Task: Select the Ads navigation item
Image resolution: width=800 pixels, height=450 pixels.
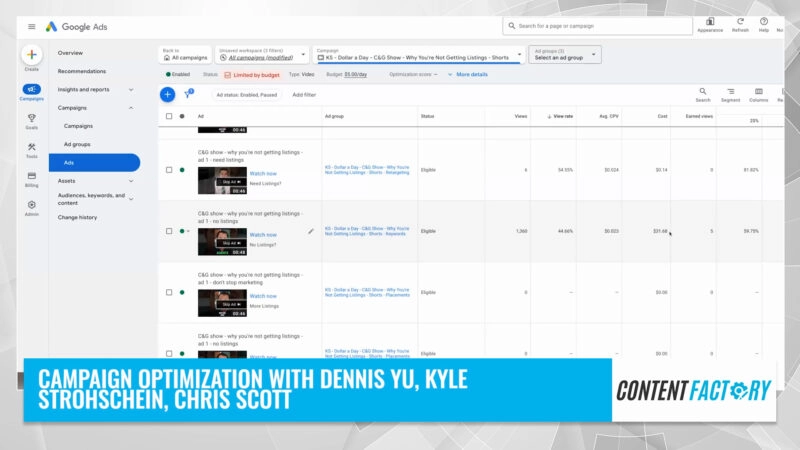Action: (x=94, y=163)
